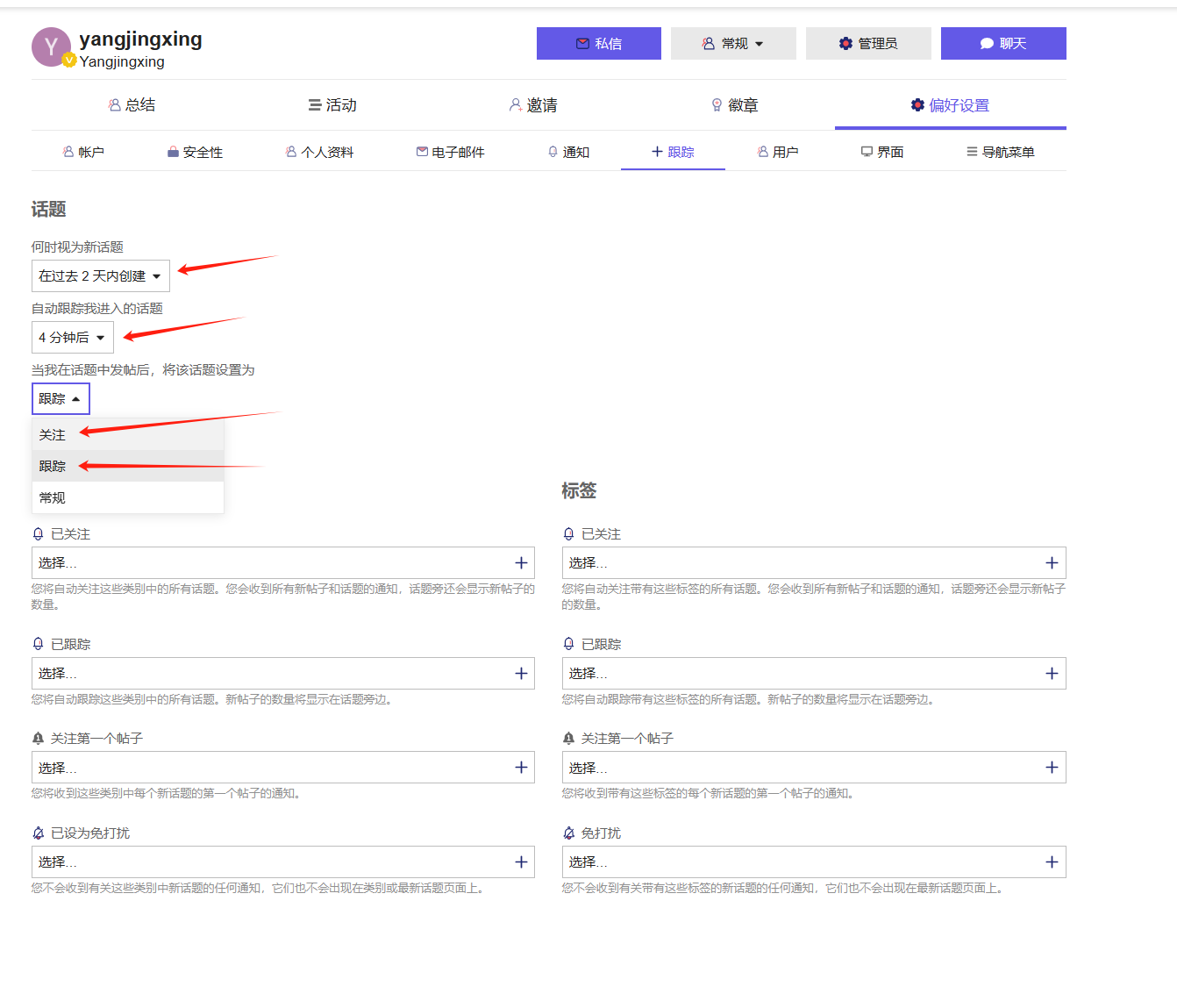The image size is (1177, 1008).
Task: Open the 电子邮件 email section
Action: [x=450, y=152]
